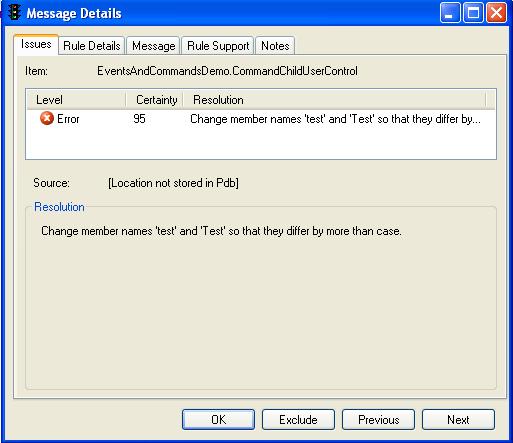Click the traffic light app icon in title bar
Image resolution: width=513 pixels, height=443 pixels.
tap(14, 13)
